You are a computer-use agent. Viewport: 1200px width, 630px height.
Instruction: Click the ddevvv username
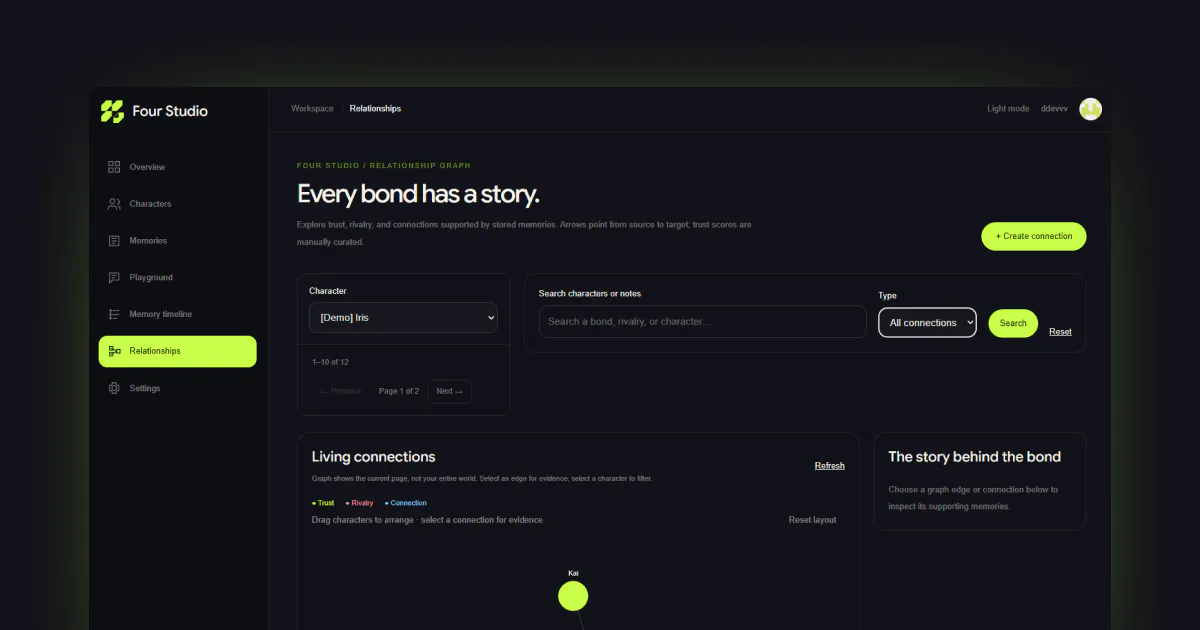tap(1054, 109)
